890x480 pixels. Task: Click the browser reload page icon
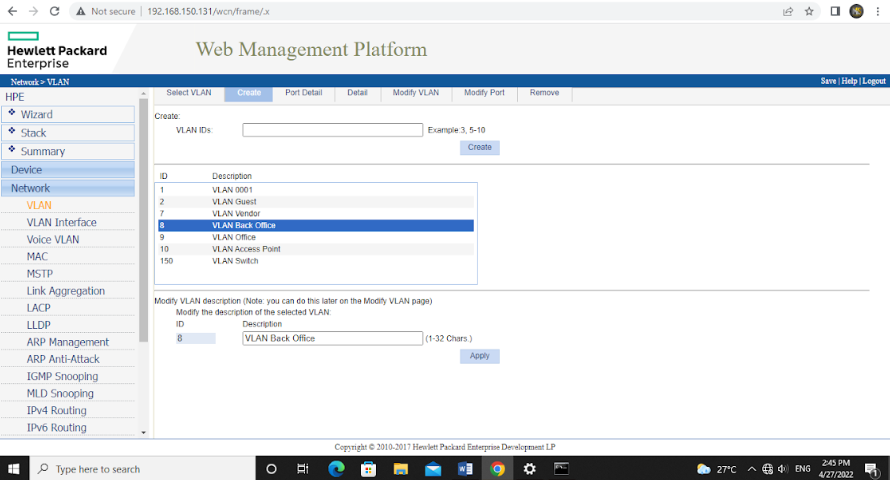(54, 11)
